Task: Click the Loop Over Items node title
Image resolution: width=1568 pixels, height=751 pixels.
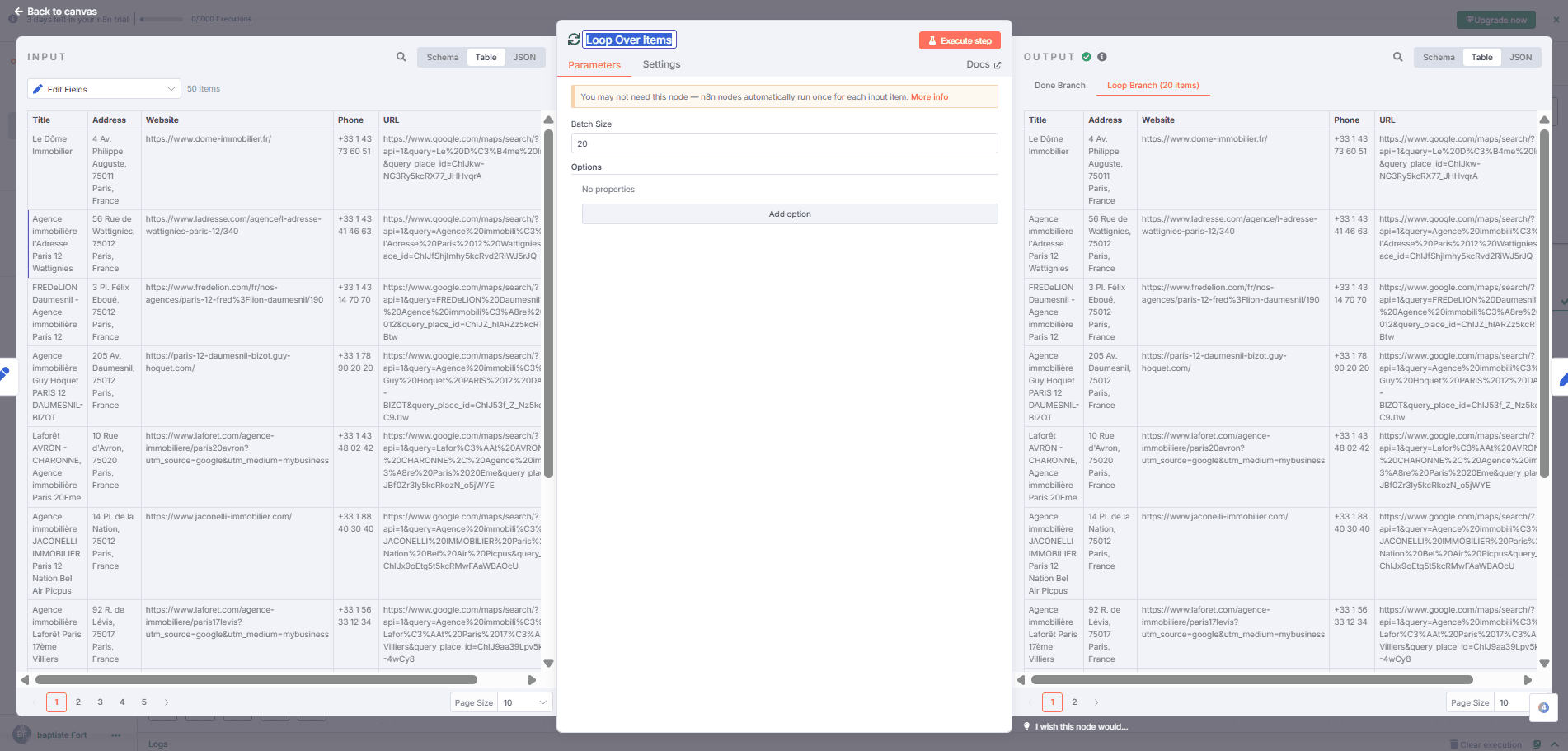Action: [629, 40]
